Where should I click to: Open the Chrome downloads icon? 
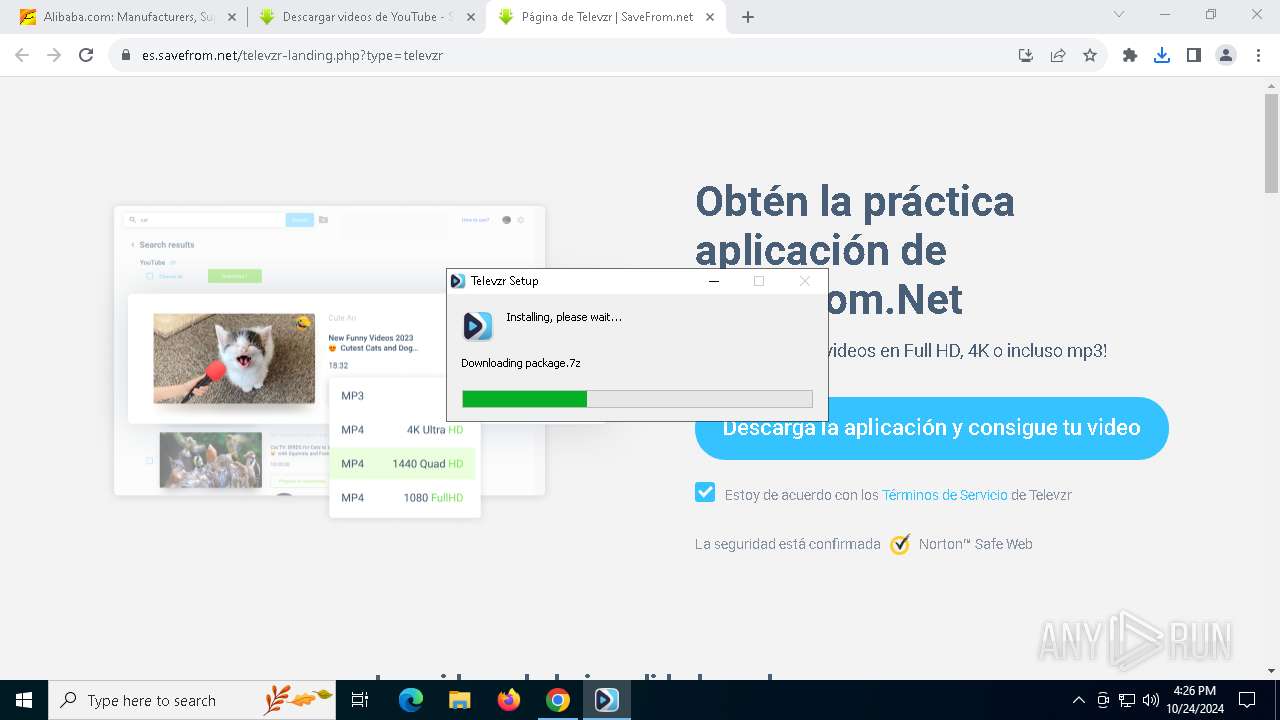(x=1162, y=55)
